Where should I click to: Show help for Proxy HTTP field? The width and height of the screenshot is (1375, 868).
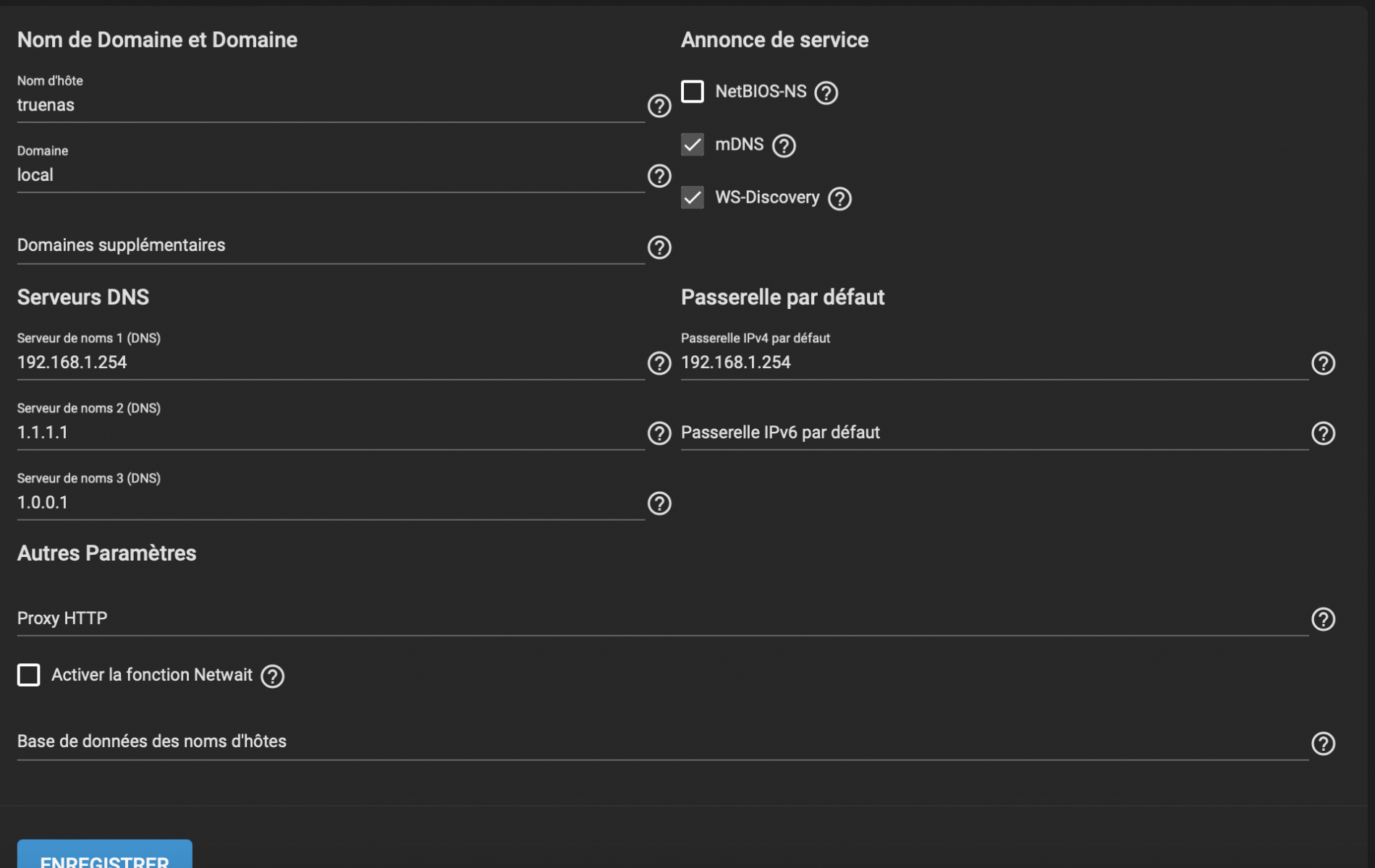pyautogui.click(x=1323, y=619)
